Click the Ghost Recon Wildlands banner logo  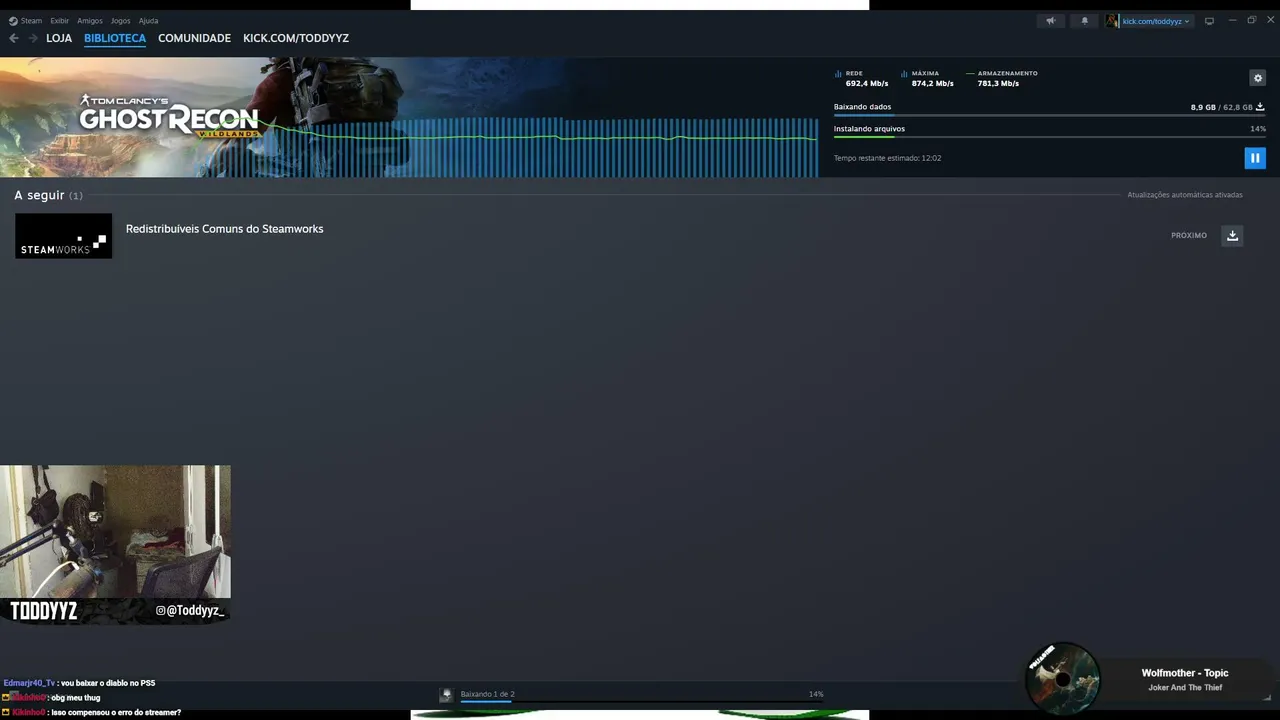click(169, 116)
